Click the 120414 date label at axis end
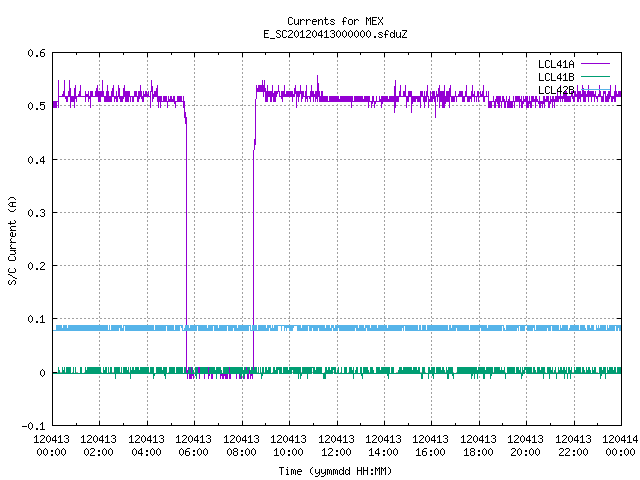Image resolution: width=640 pixels, height=480 pixels. pos(620,439)
